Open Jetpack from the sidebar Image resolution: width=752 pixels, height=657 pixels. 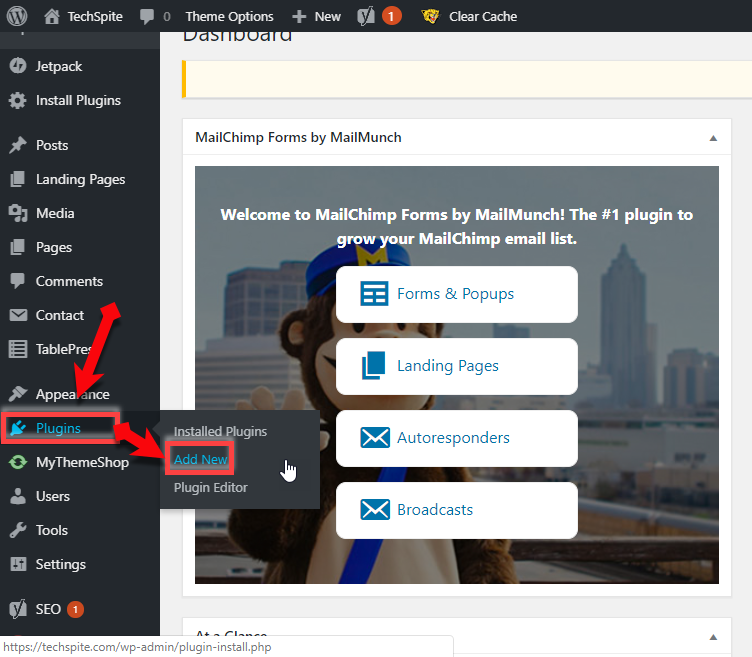(x=59, y=66)
